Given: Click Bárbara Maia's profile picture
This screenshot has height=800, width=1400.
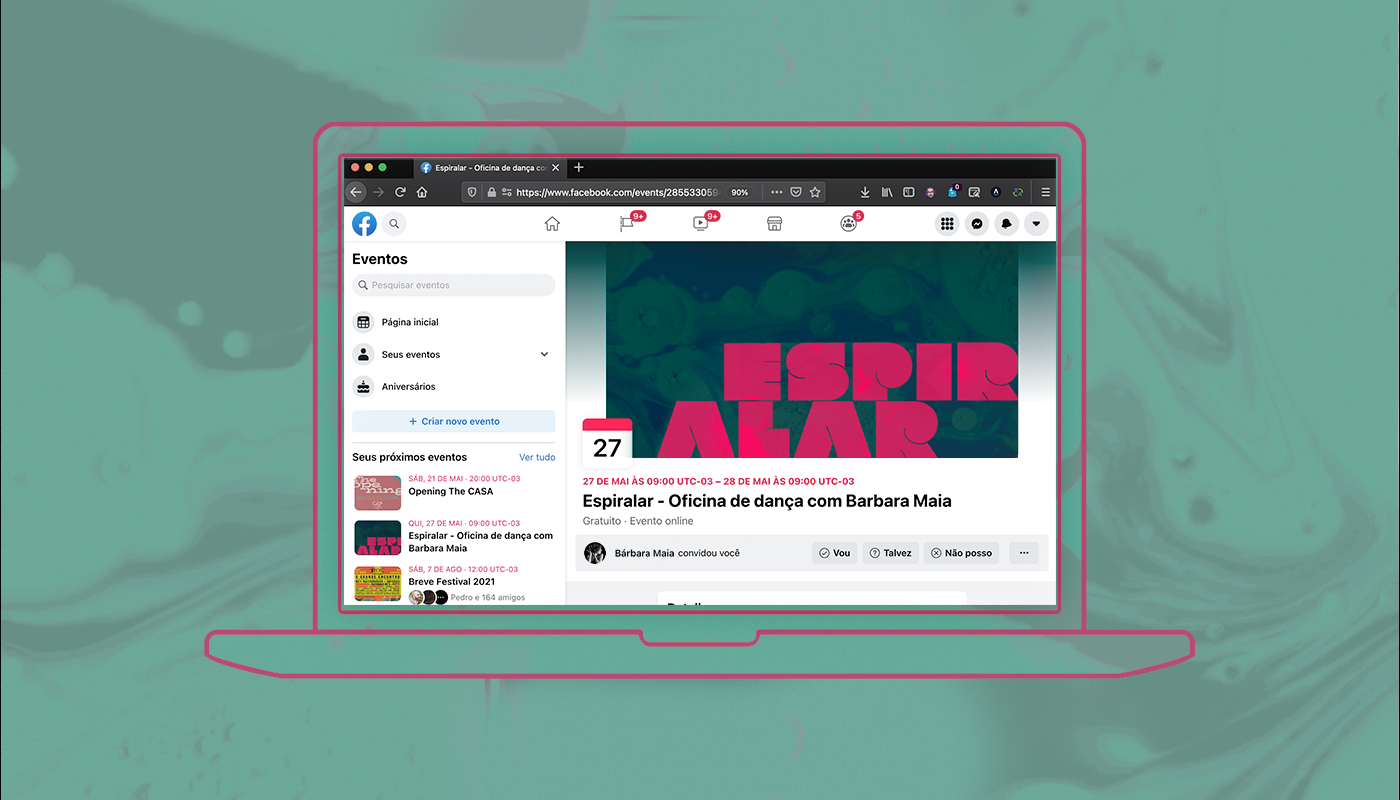Looking at the screenshot, I should pos(595,553).
